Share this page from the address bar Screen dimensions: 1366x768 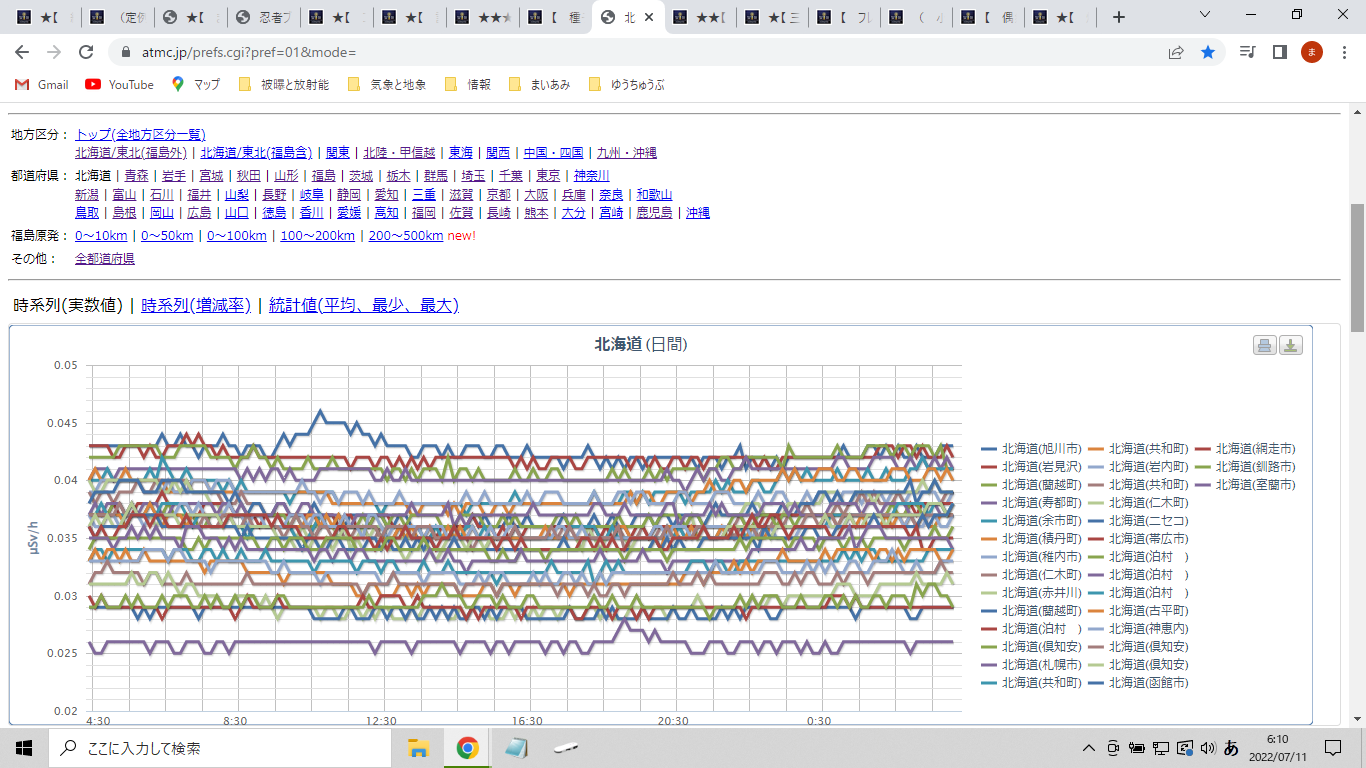tap(1176, 52)
